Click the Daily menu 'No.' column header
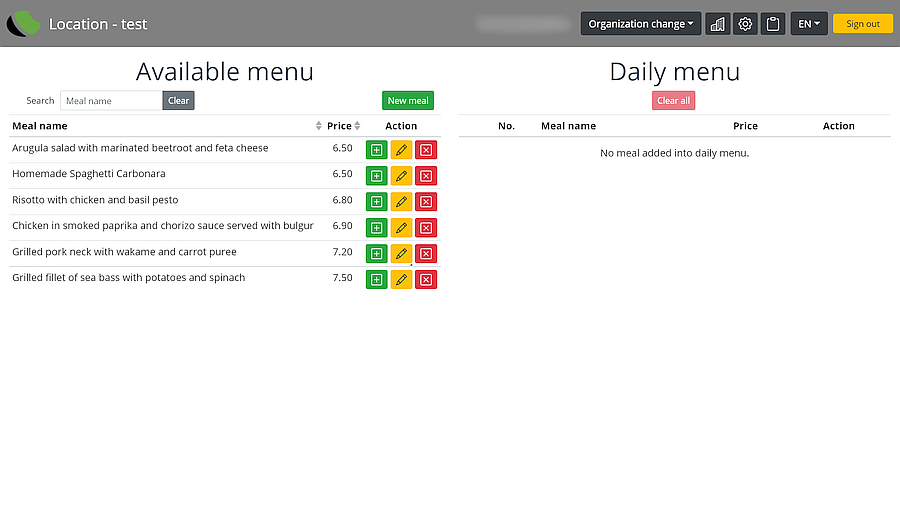This screenshot has width=900, height=506. pos(506,126)
